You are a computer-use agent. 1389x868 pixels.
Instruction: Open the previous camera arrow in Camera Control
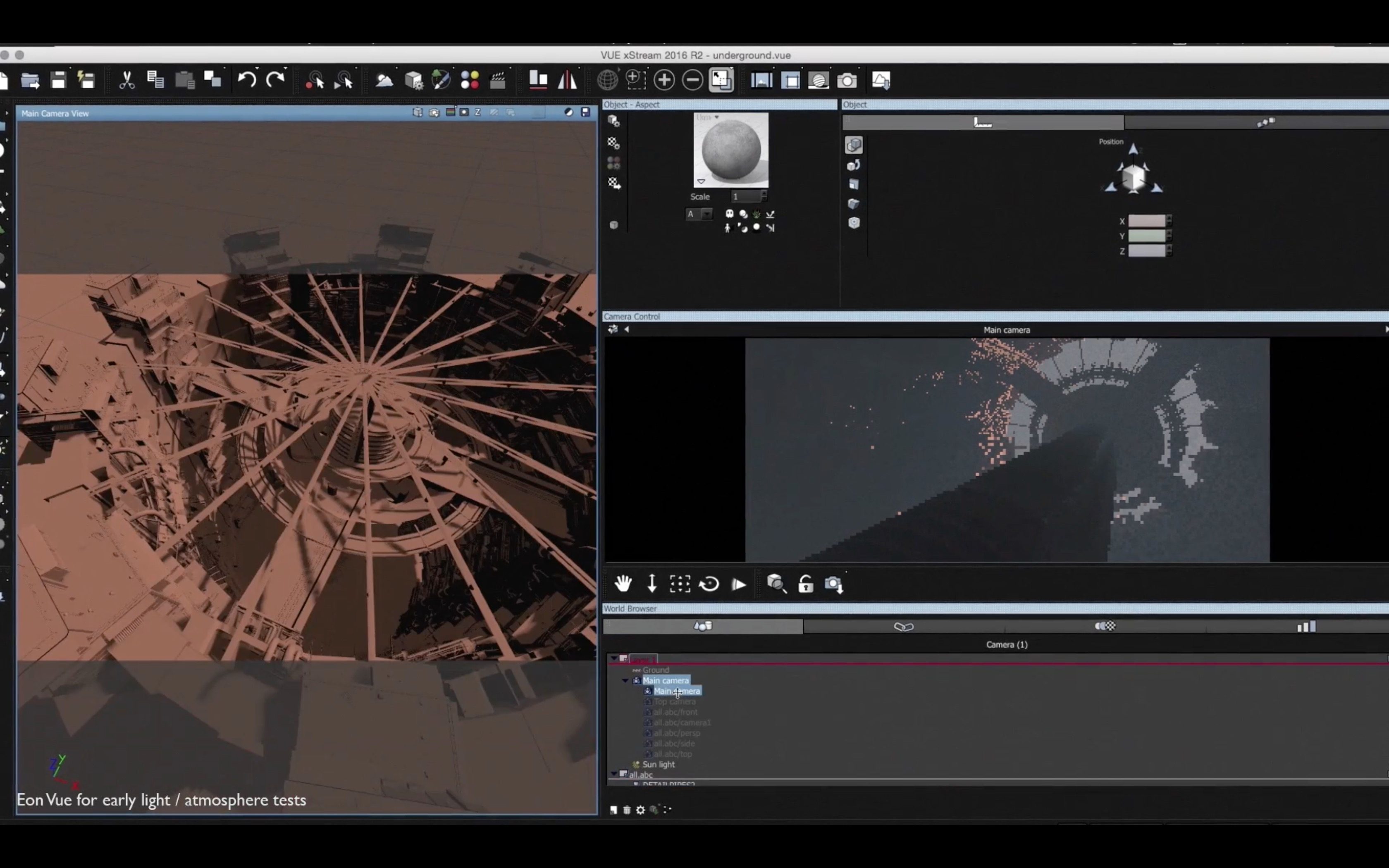click(627, 329)
